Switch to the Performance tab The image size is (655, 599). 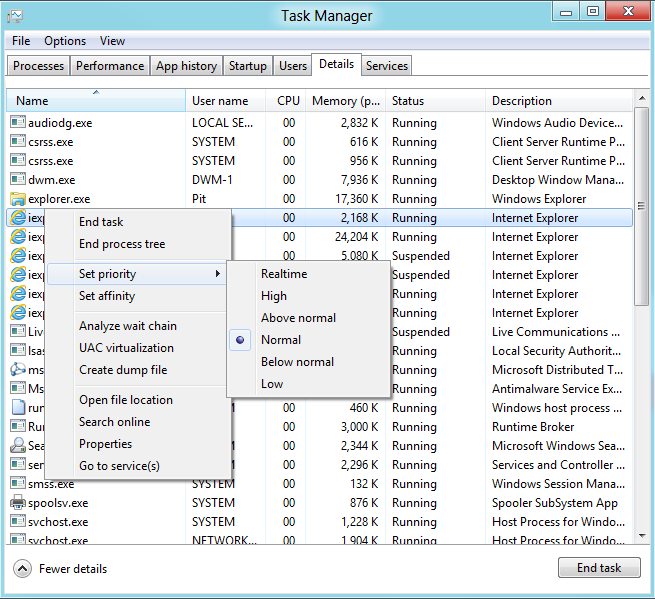(110, 66)
